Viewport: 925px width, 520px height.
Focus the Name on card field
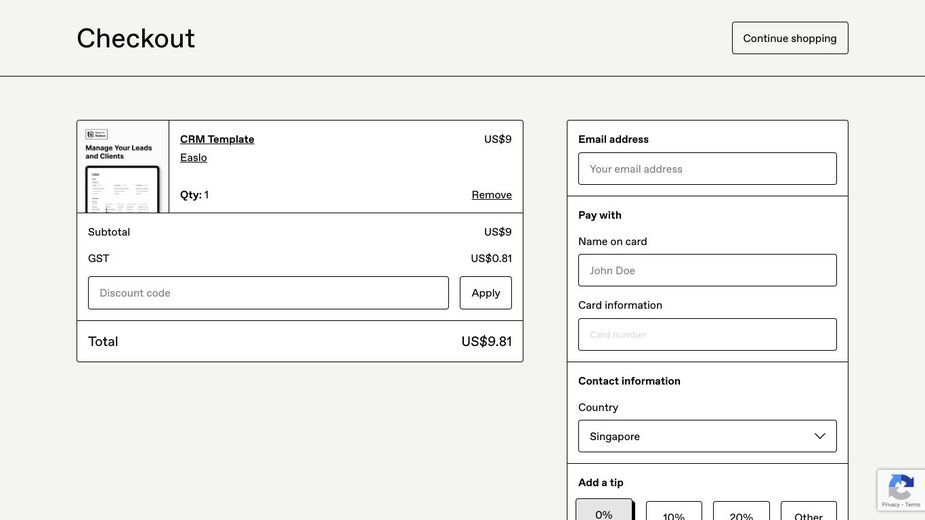point(707,270)
